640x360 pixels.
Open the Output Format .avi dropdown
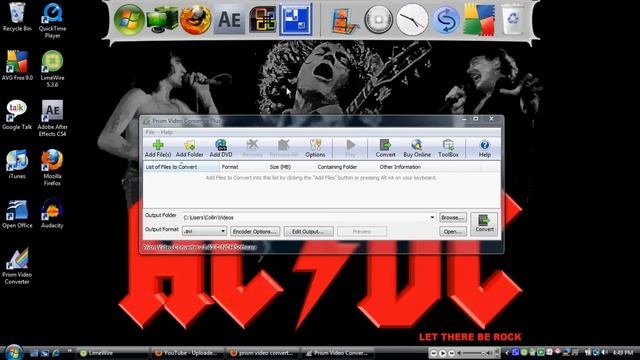click(x=204, y=231)
